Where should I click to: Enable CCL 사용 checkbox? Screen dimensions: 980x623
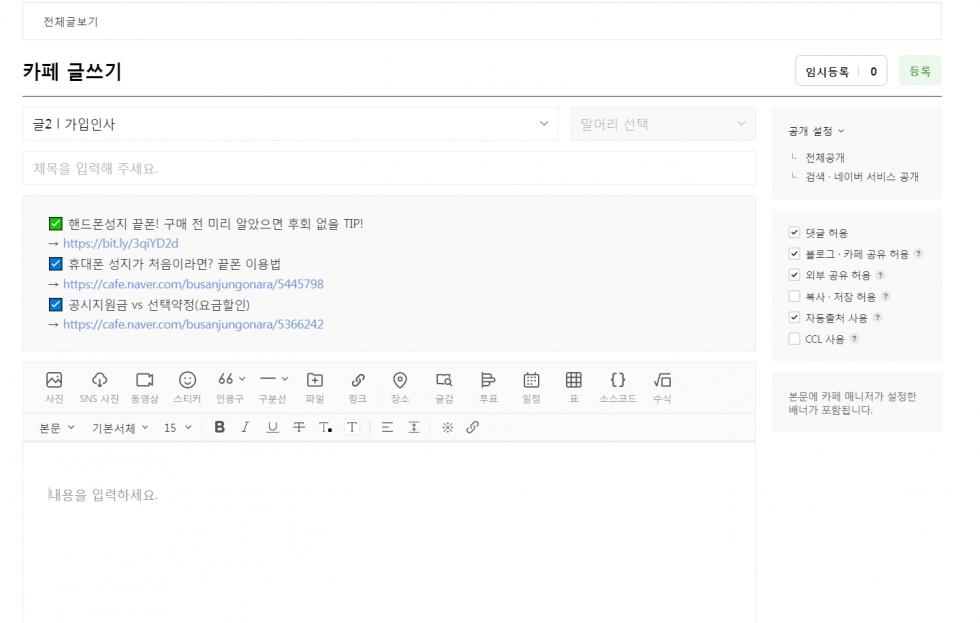click(794, 339)
